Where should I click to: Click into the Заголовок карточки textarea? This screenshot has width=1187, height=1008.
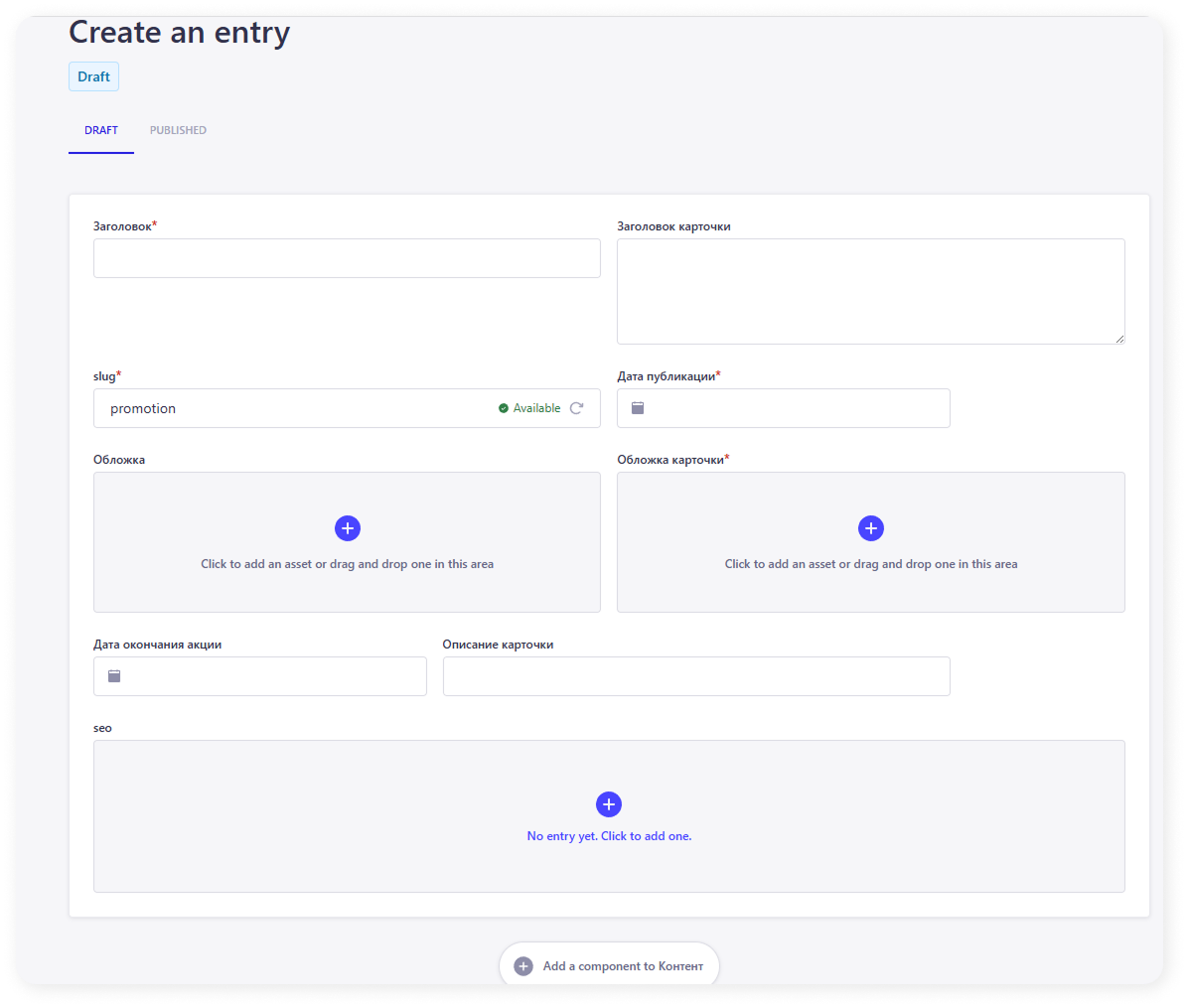(870, 291)
